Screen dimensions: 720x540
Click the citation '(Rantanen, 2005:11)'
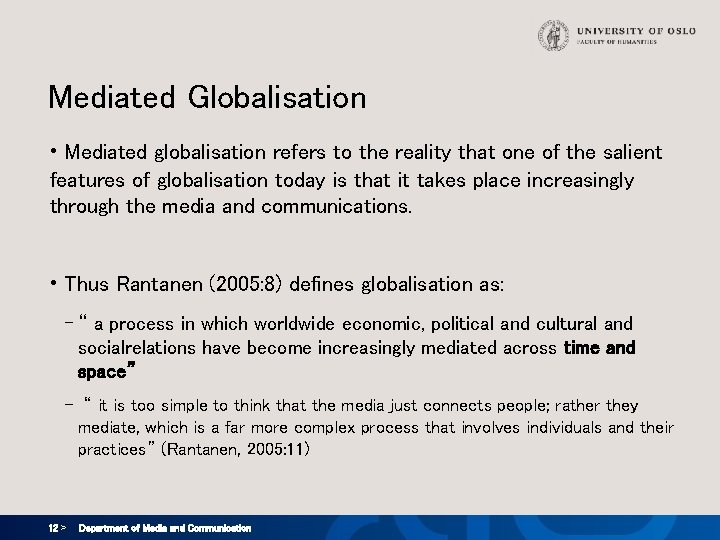coord(236,449)
